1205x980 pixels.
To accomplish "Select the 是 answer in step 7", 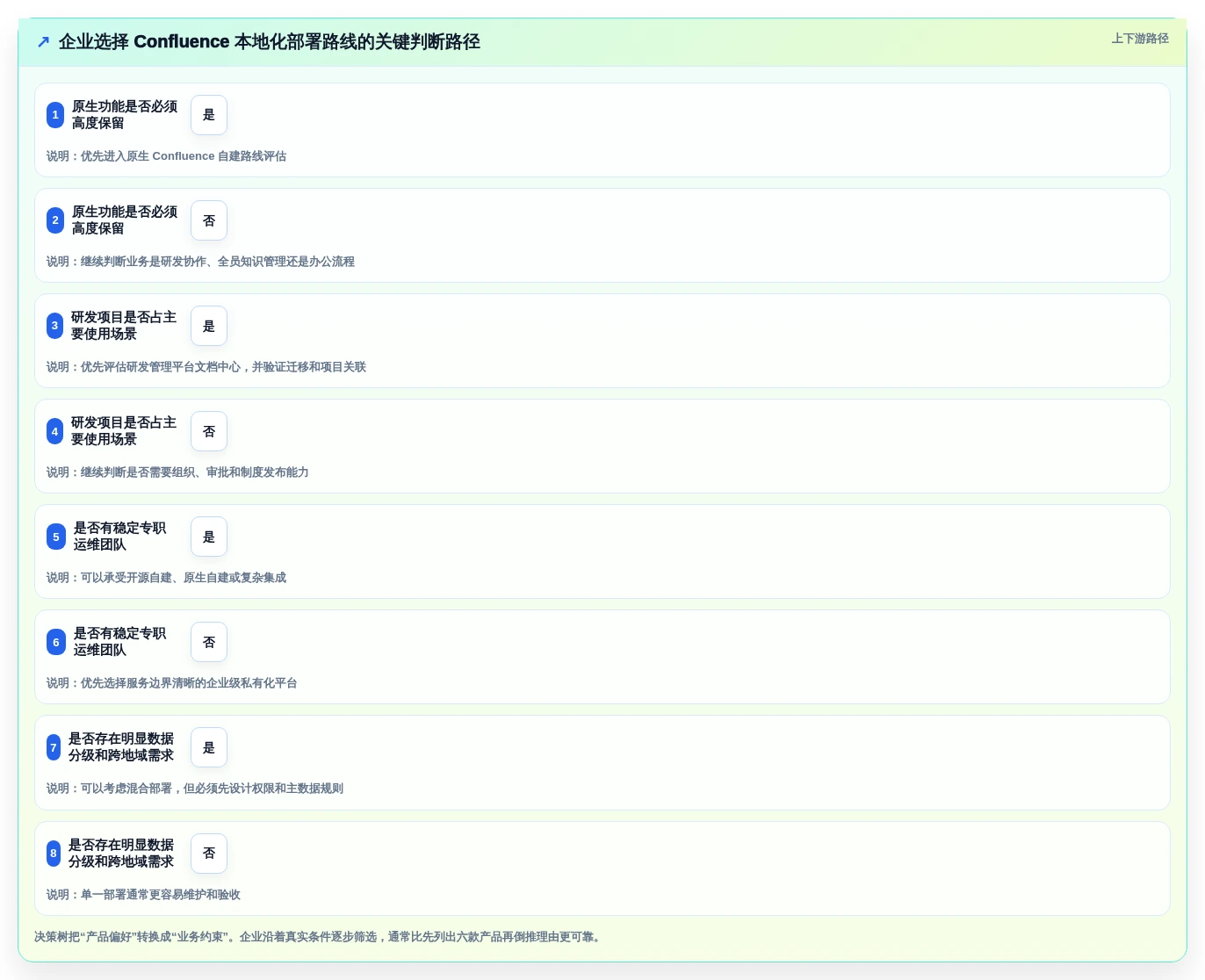I will point(209,747).
